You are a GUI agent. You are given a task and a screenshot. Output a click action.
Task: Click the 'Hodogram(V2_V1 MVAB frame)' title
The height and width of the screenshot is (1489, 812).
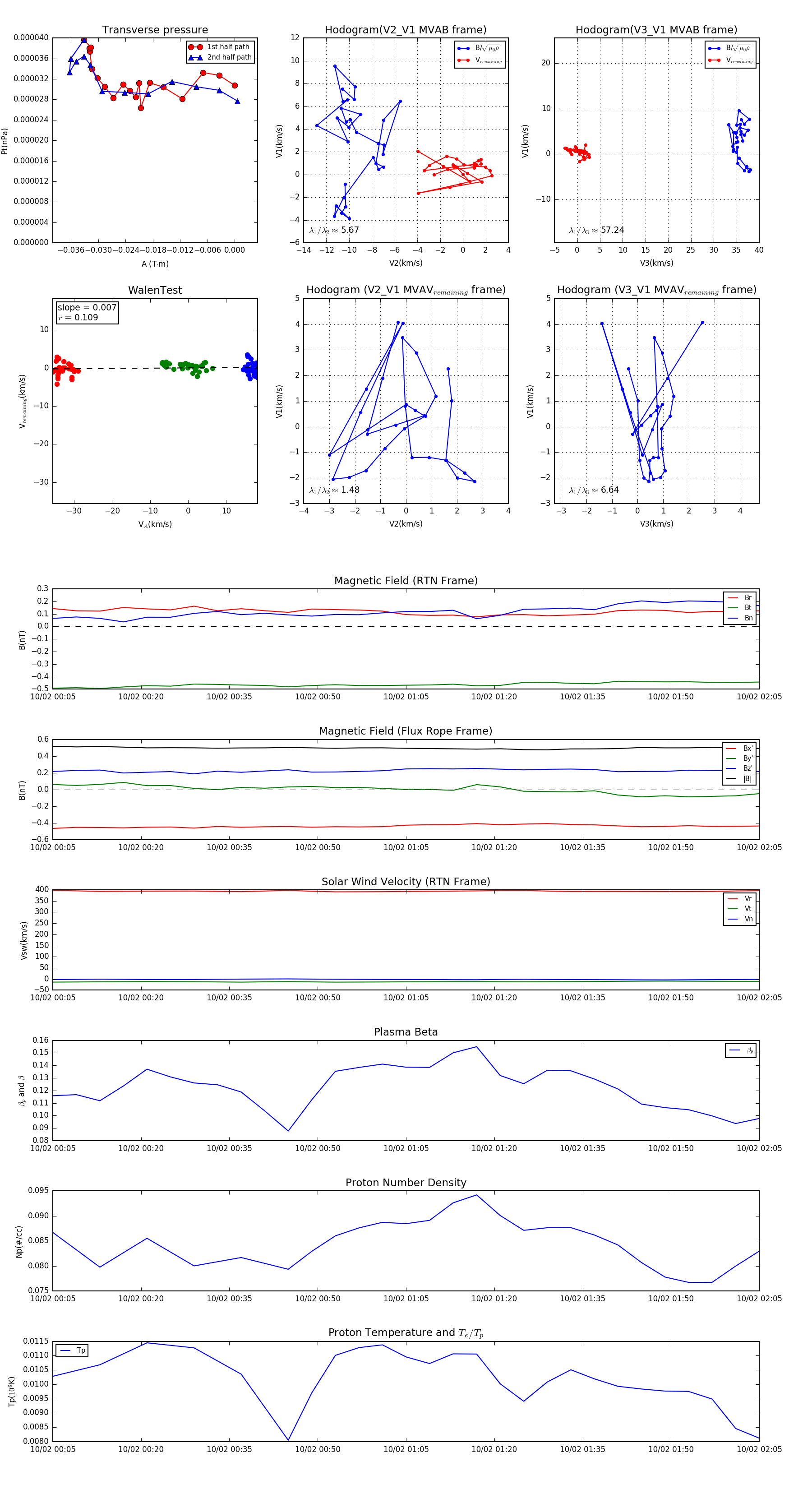click(x=406, y=29)
